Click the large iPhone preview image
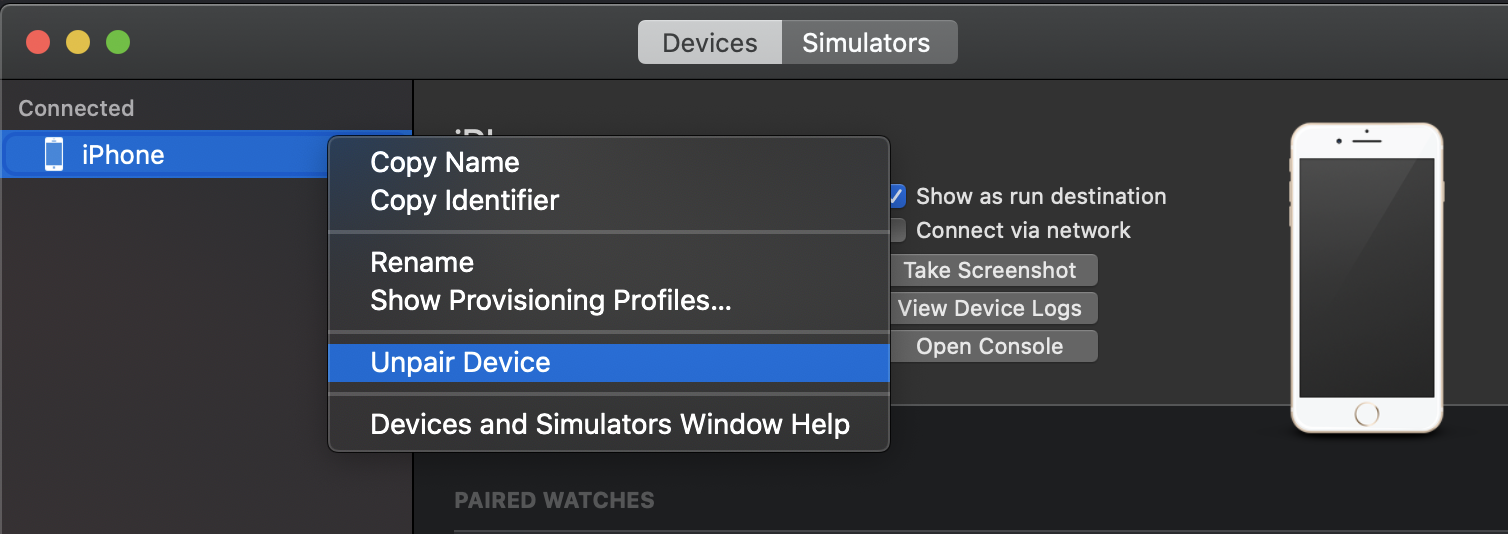This screenshot has height=534, width=1508. click(x=1366, y=278)
